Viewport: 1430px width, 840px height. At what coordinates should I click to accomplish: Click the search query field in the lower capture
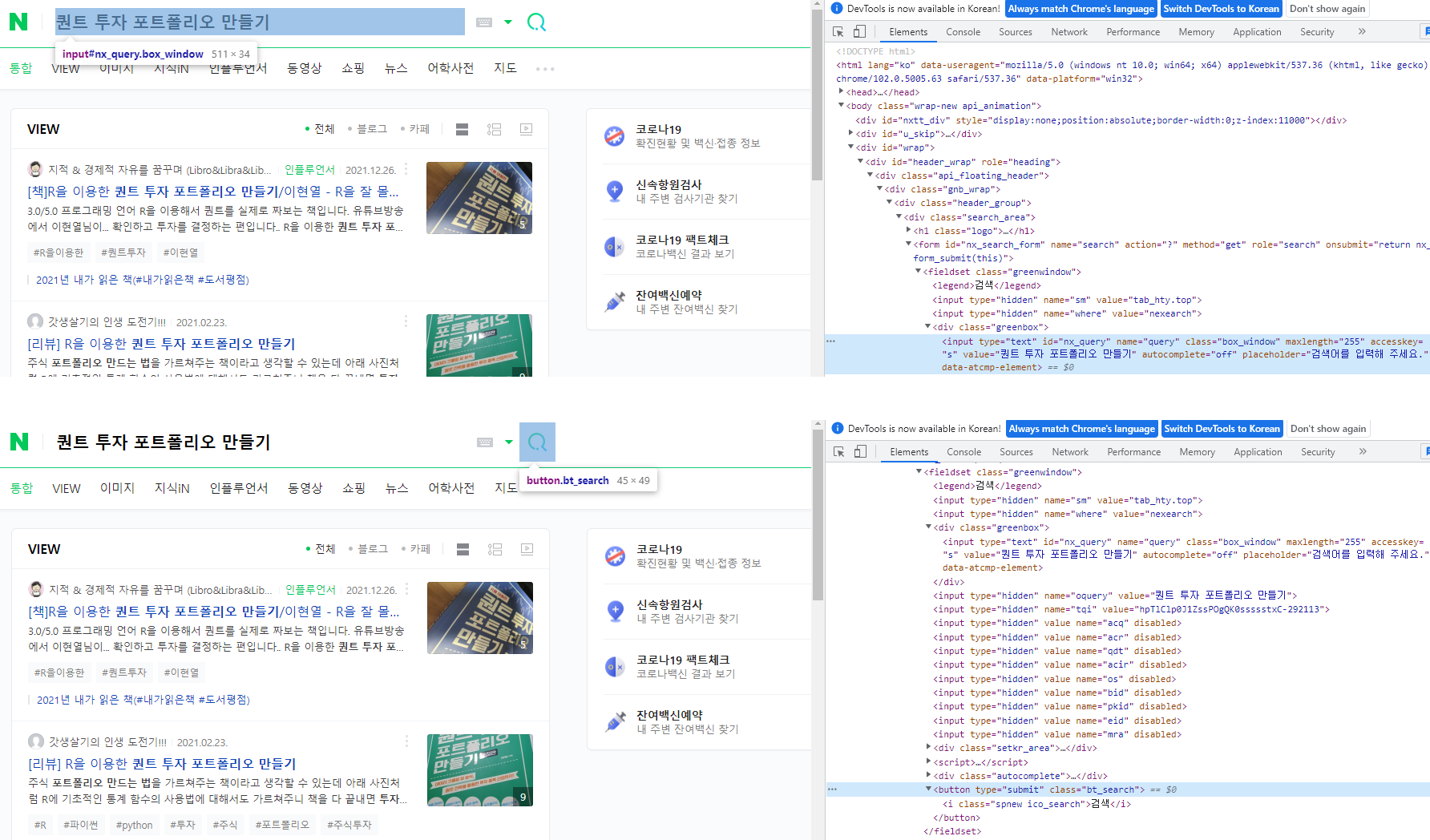tap(261, 442)
